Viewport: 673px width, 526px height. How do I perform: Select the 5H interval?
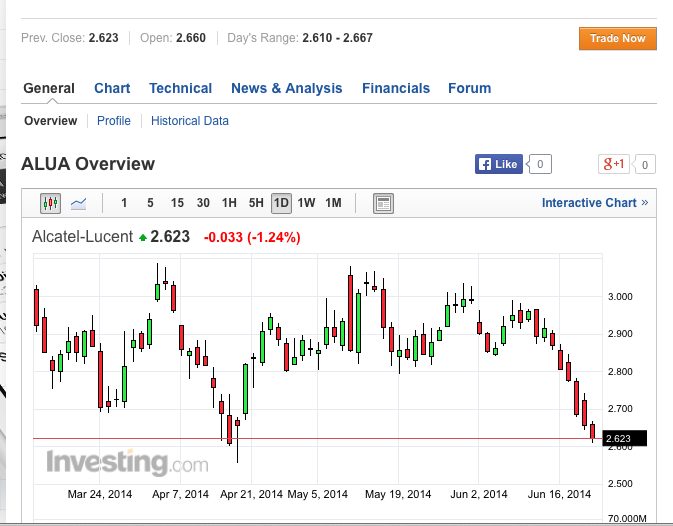pyautogui.click(x=256, y=203)
